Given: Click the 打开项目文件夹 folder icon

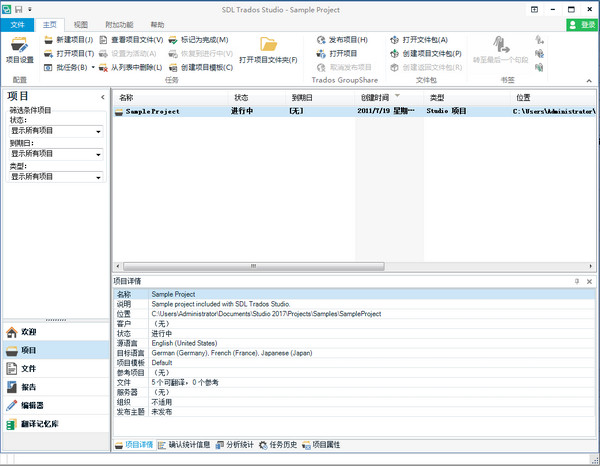Looking at the screenshot, I should click(268, 48).
